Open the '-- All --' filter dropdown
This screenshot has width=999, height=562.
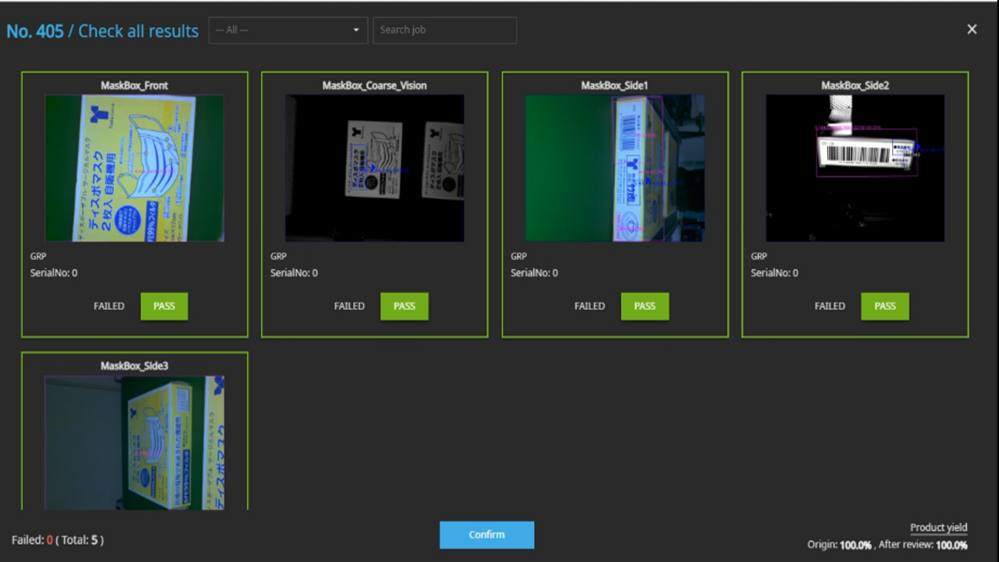coord(288,30)
